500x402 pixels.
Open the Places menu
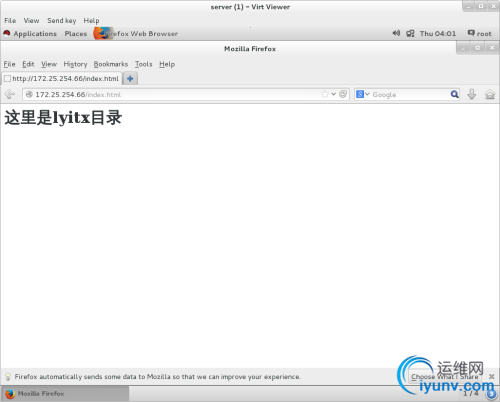coord(76,34)
